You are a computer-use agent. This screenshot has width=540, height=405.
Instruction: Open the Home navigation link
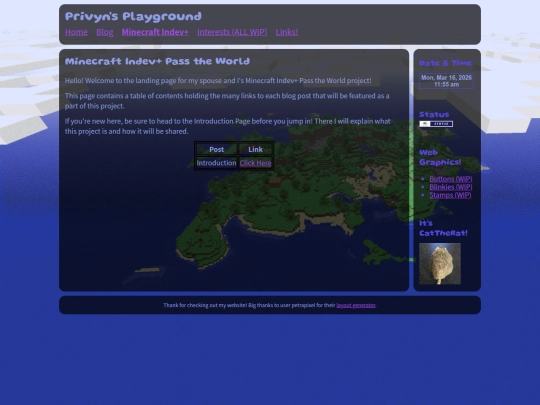click(x=76, y=32)
